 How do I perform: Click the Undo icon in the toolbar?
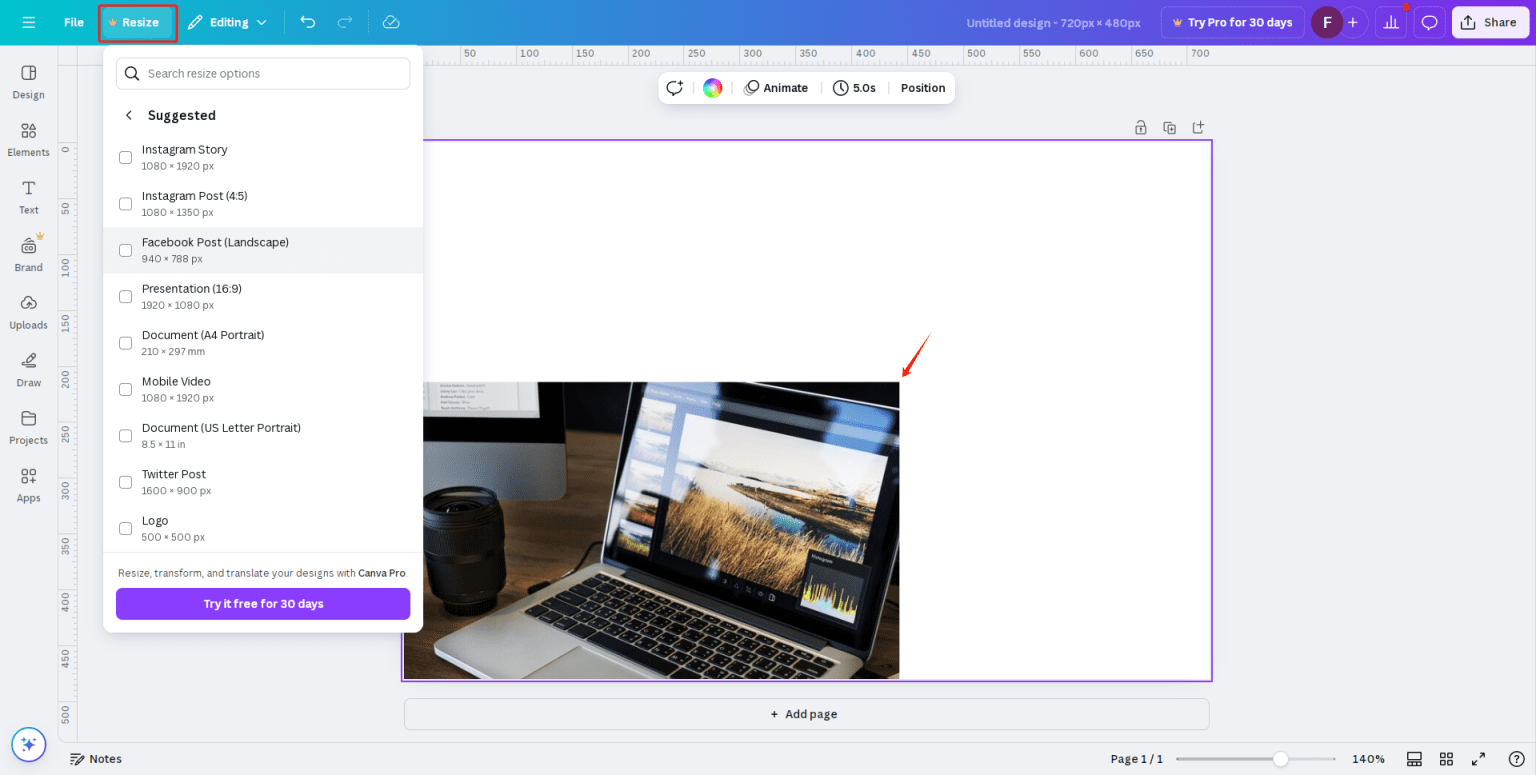(308, 21)
